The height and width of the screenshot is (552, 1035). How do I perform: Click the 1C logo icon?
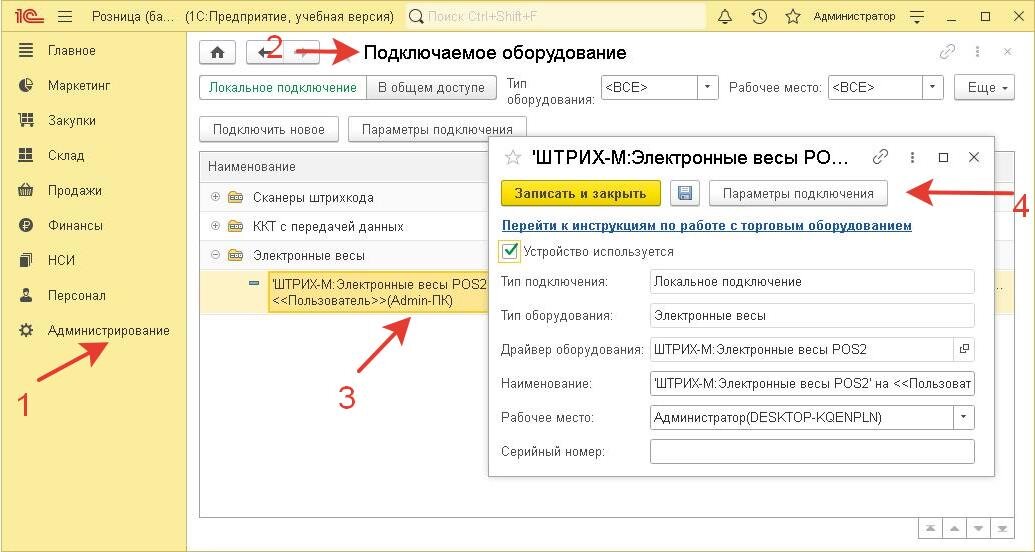pos(30,17)
